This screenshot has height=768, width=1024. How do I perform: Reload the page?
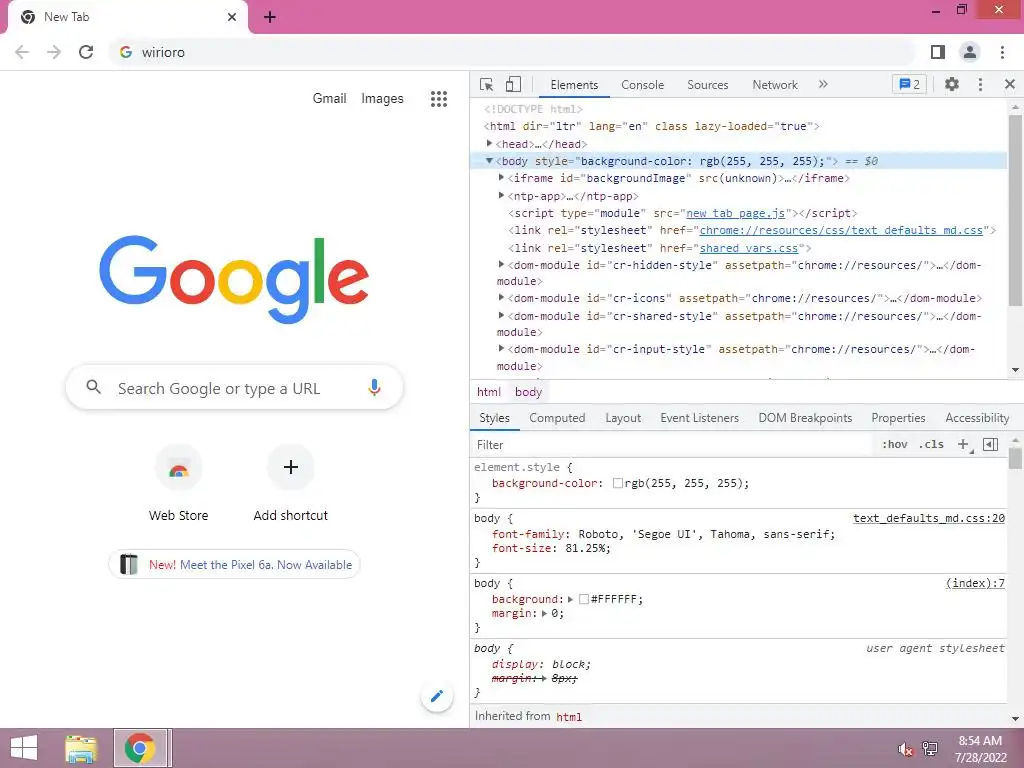pos(86,52)
